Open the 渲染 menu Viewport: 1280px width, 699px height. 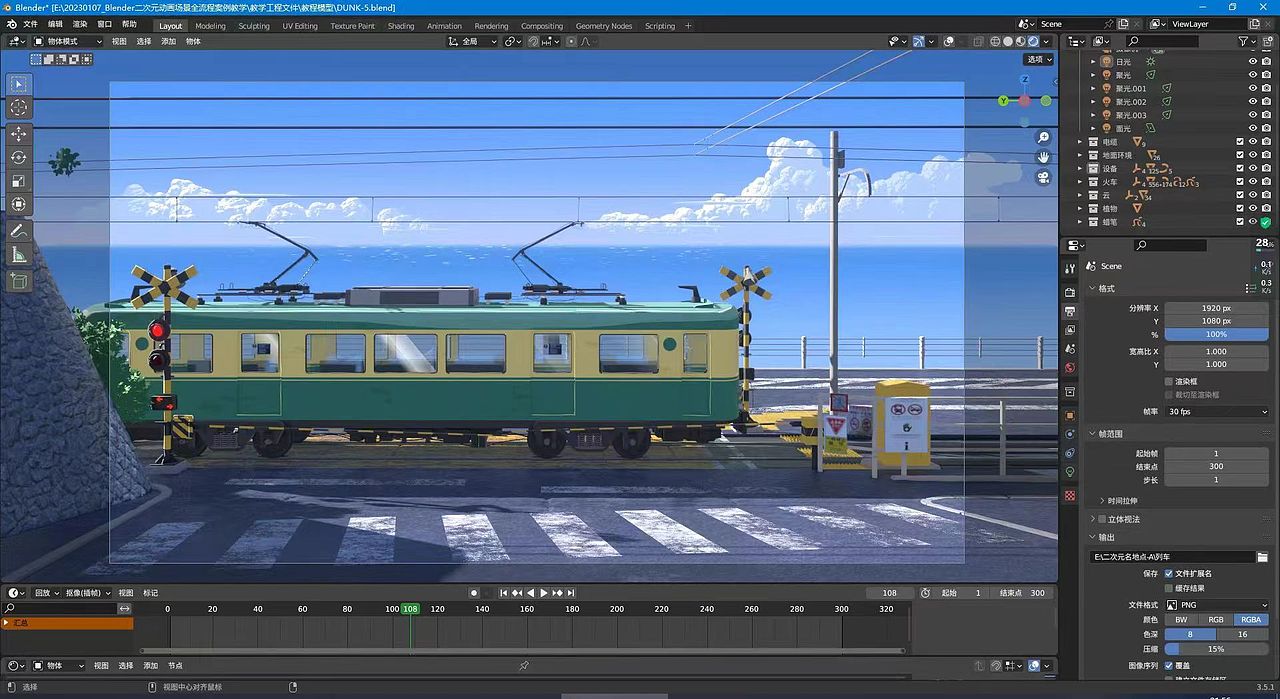[80, 24]
